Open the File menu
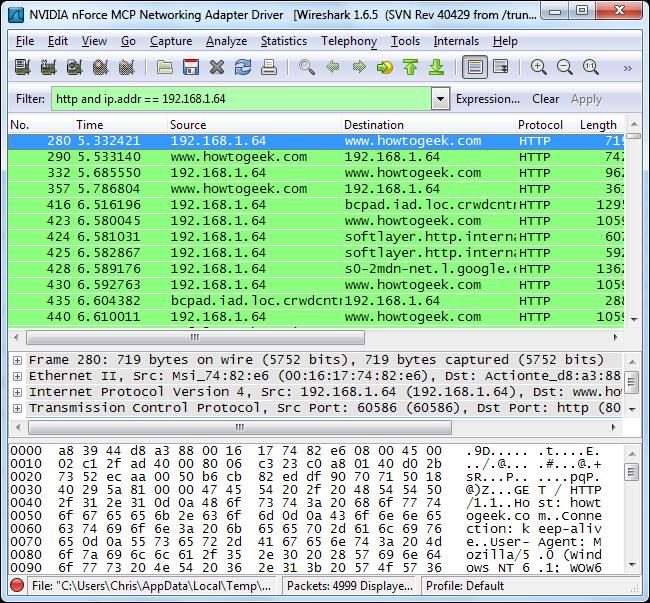Image resolution: width=650 pixels, height=603 pixels. pyautogui.click(x=25, y=41)
